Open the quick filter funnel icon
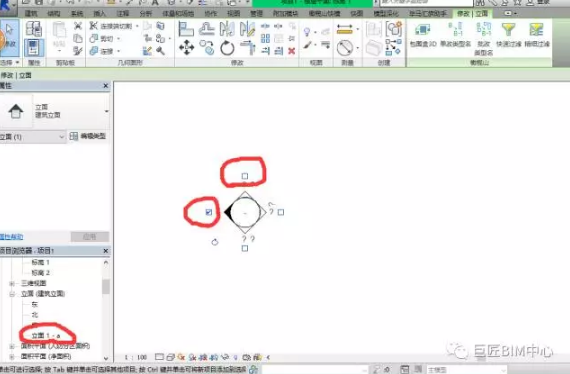The image size is (570, 374). [508, 29]
